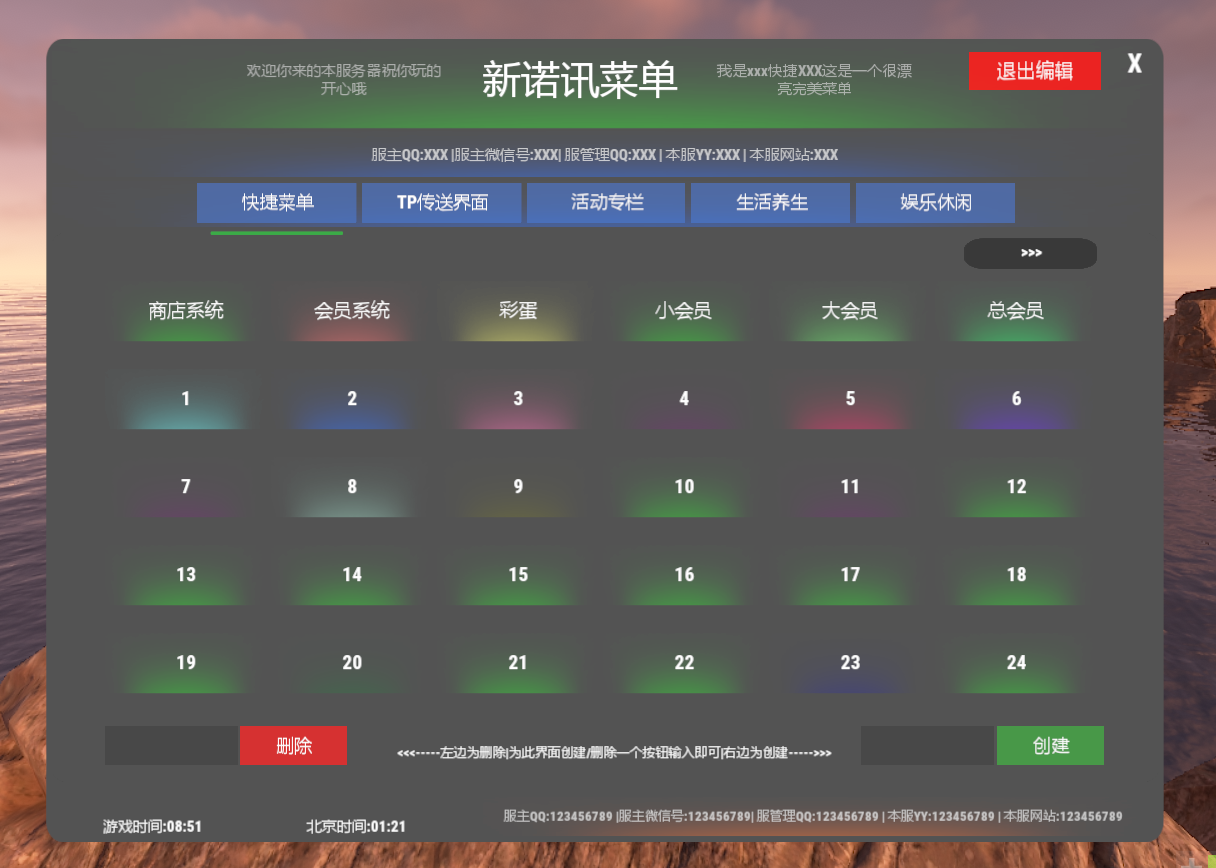
Task: Open the TP传送界面 tab
Action: 442,203
